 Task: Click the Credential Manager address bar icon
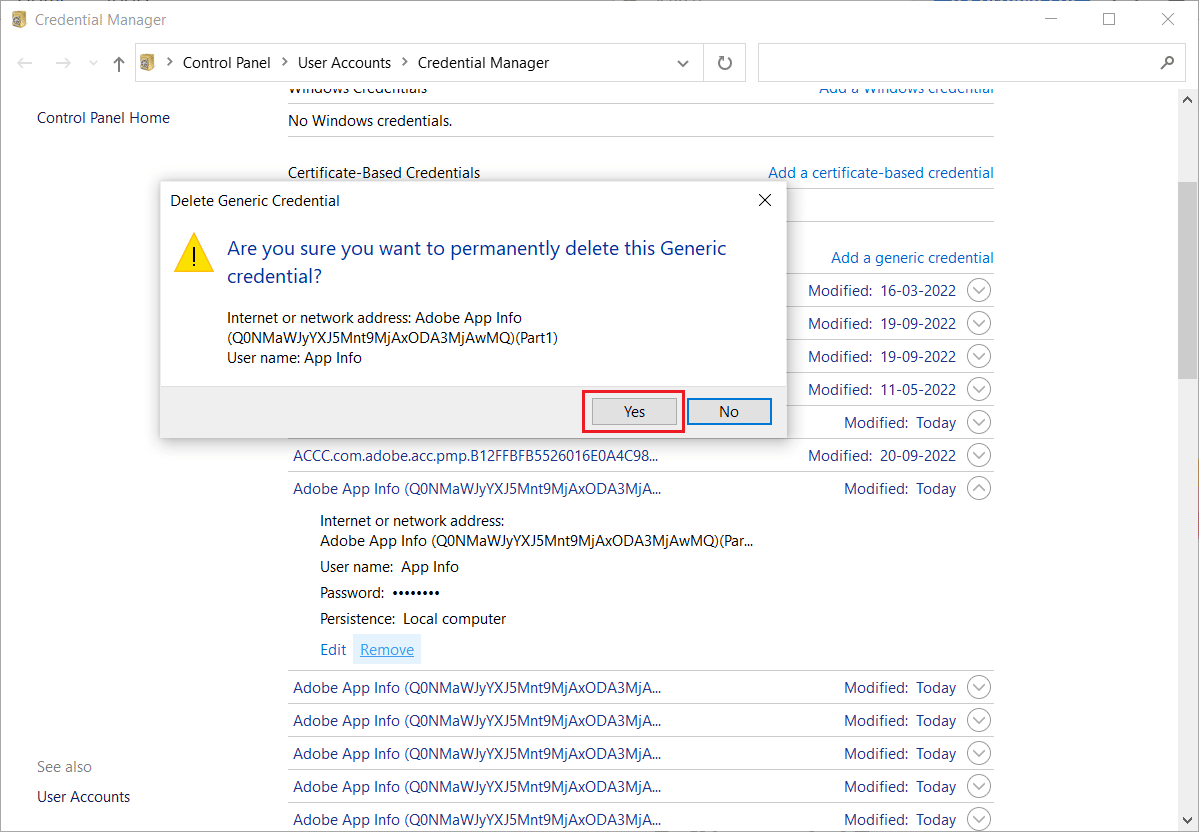coord(148,62)
